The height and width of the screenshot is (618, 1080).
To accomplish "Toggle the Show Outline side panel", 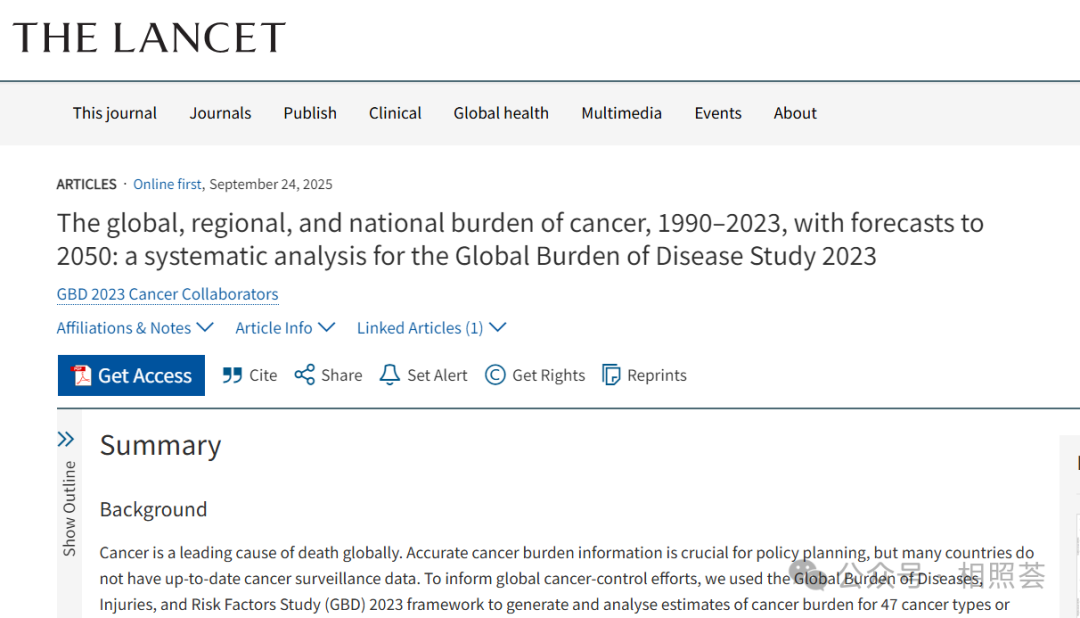I will coord(69,508).
